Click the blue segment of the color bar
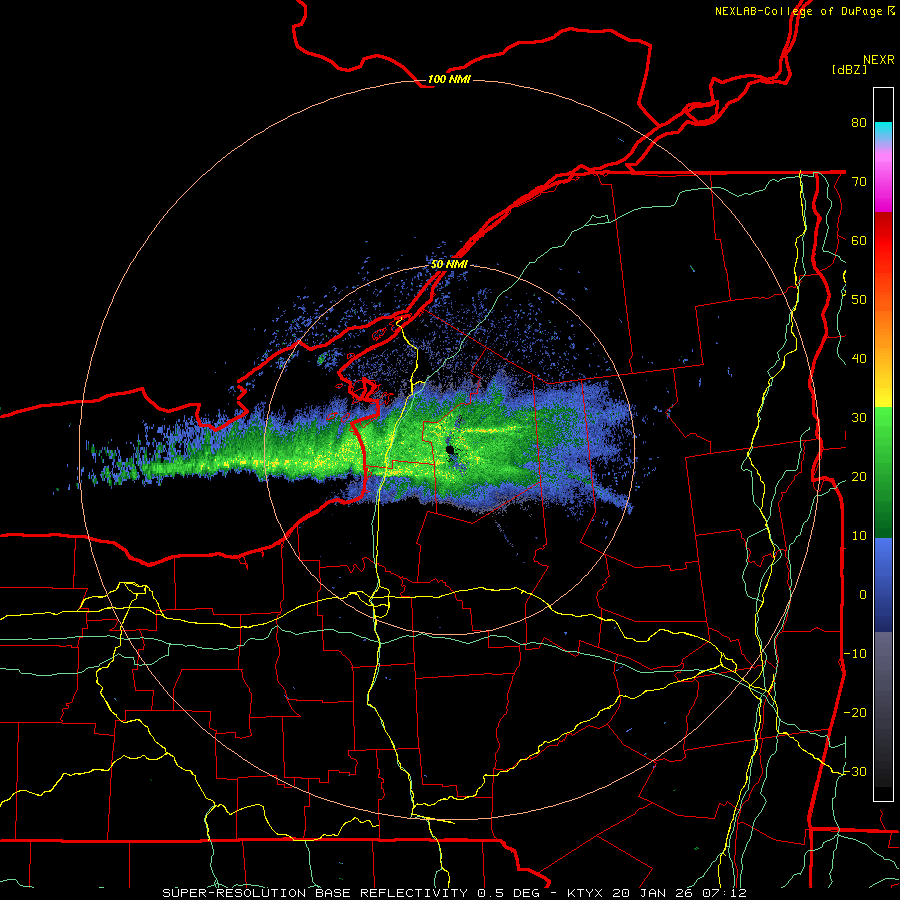The width and height of the screenshot is (900, 900). pyautogui.click(x=883, y=585)
